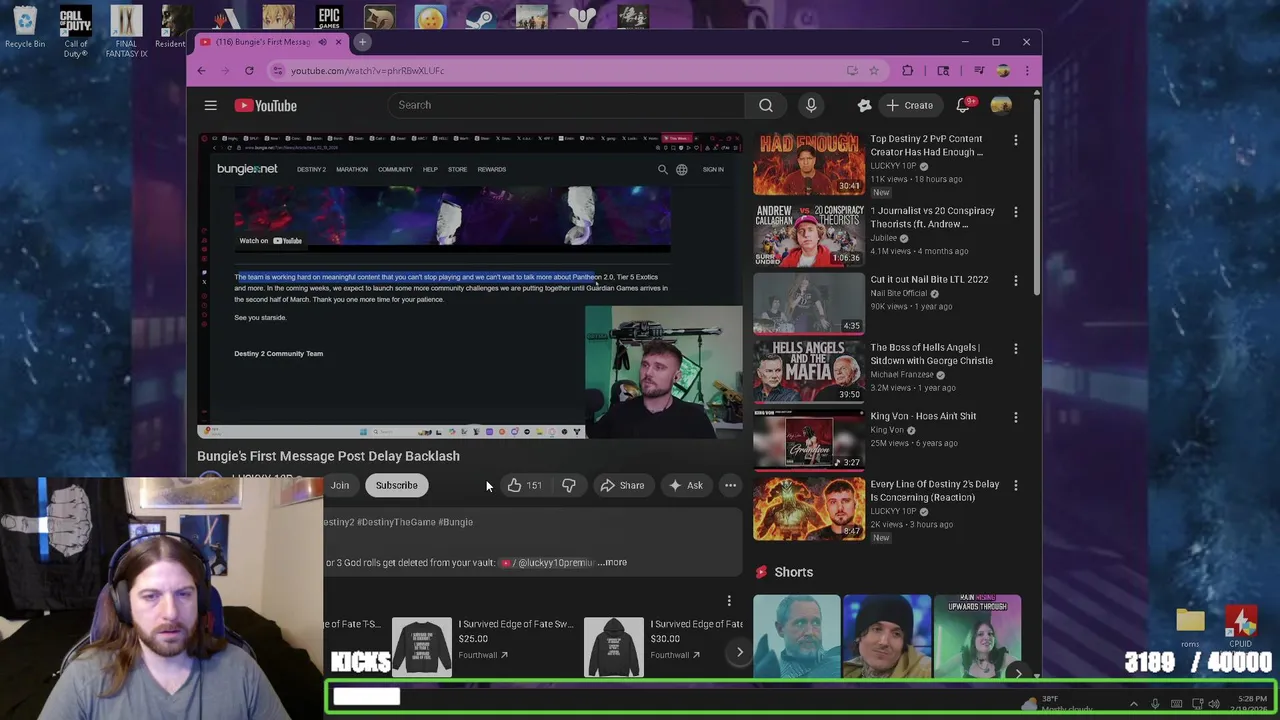The height and width of the screenshot is (720, 1280).
Task: Click DESTINY 2 menu in video
Action: [311, 169]
